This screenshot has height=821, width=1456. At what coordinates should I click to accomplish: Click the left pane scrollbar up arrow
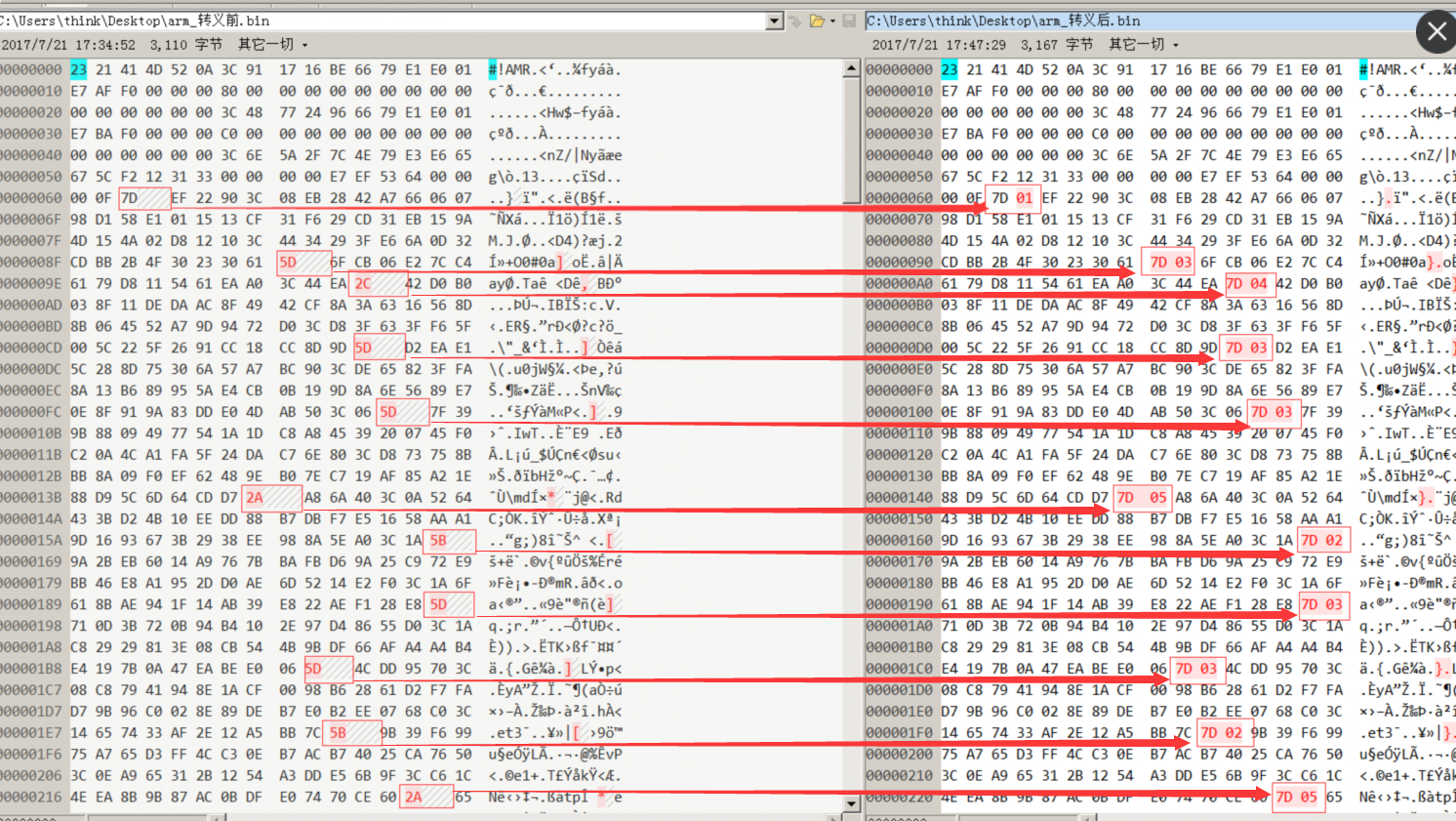[852, 69]
